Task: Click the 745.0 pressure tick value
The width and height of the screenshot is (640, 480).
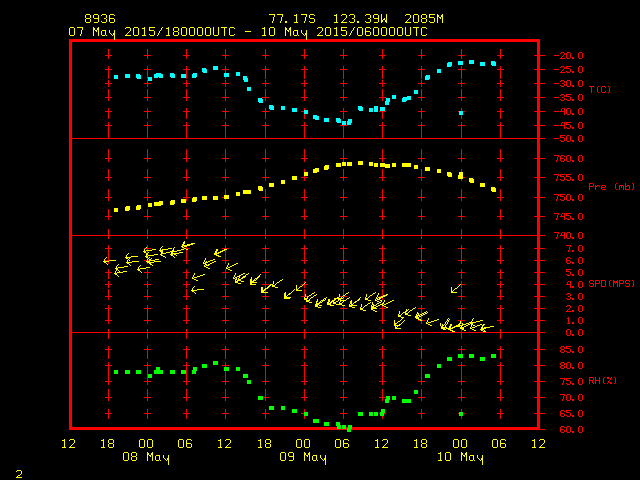Action: pos(568,217)
